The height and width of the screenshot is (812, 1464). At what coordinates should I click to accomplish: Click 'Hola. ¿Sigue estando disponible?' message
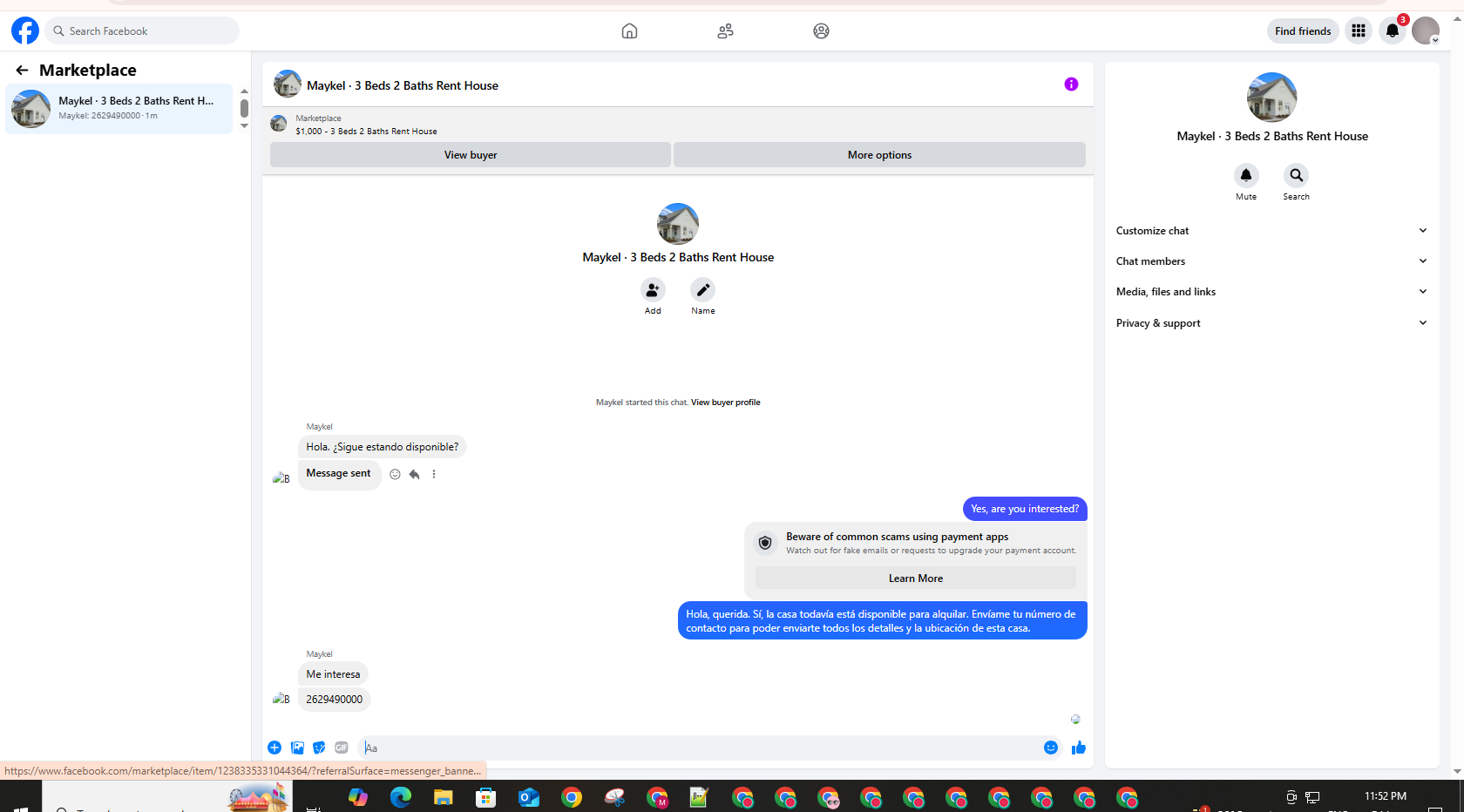pos(383,447)
